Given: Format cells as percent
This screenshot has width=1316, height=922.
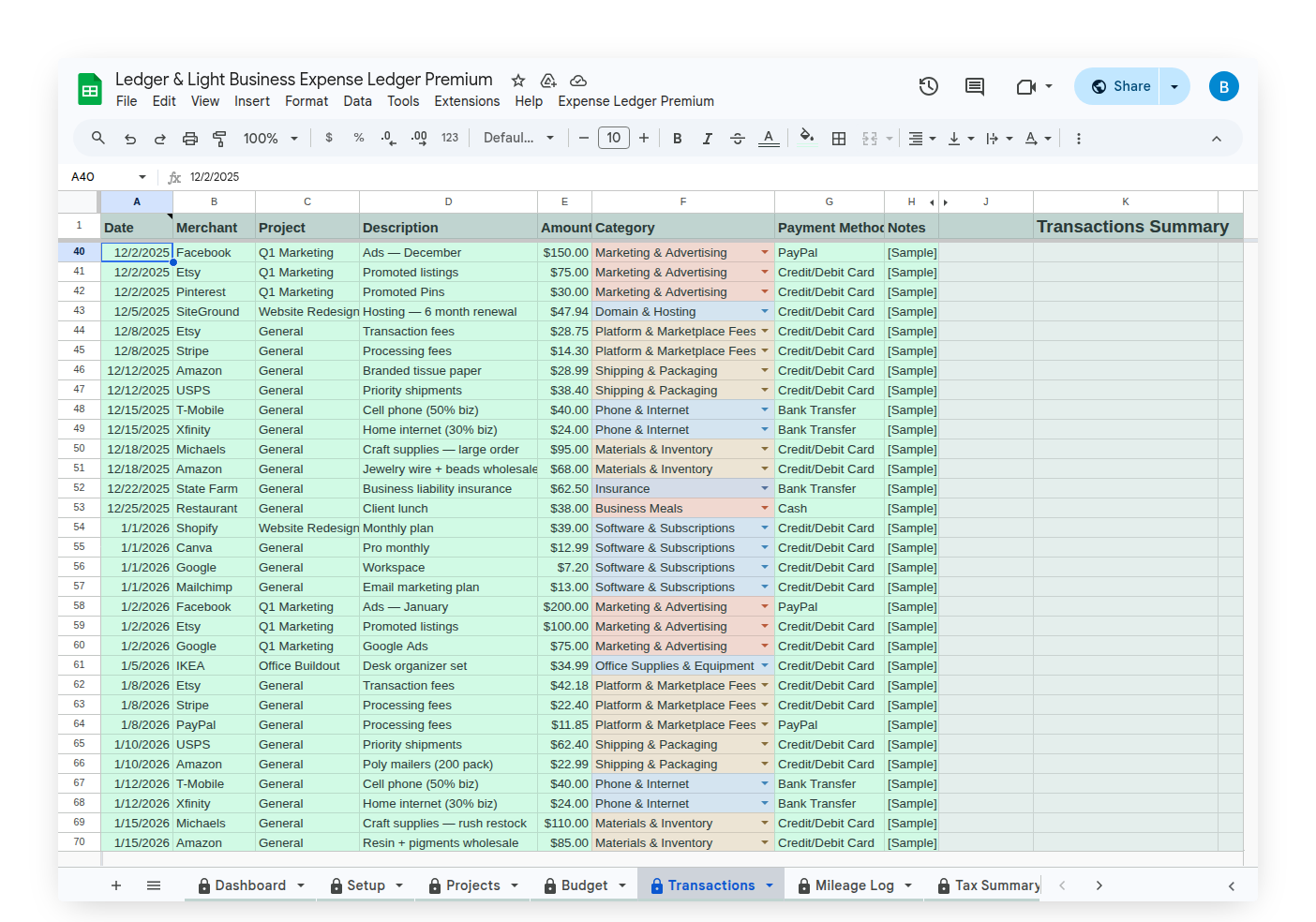Looking at the screenshot, I should click(x=359, y=138).
